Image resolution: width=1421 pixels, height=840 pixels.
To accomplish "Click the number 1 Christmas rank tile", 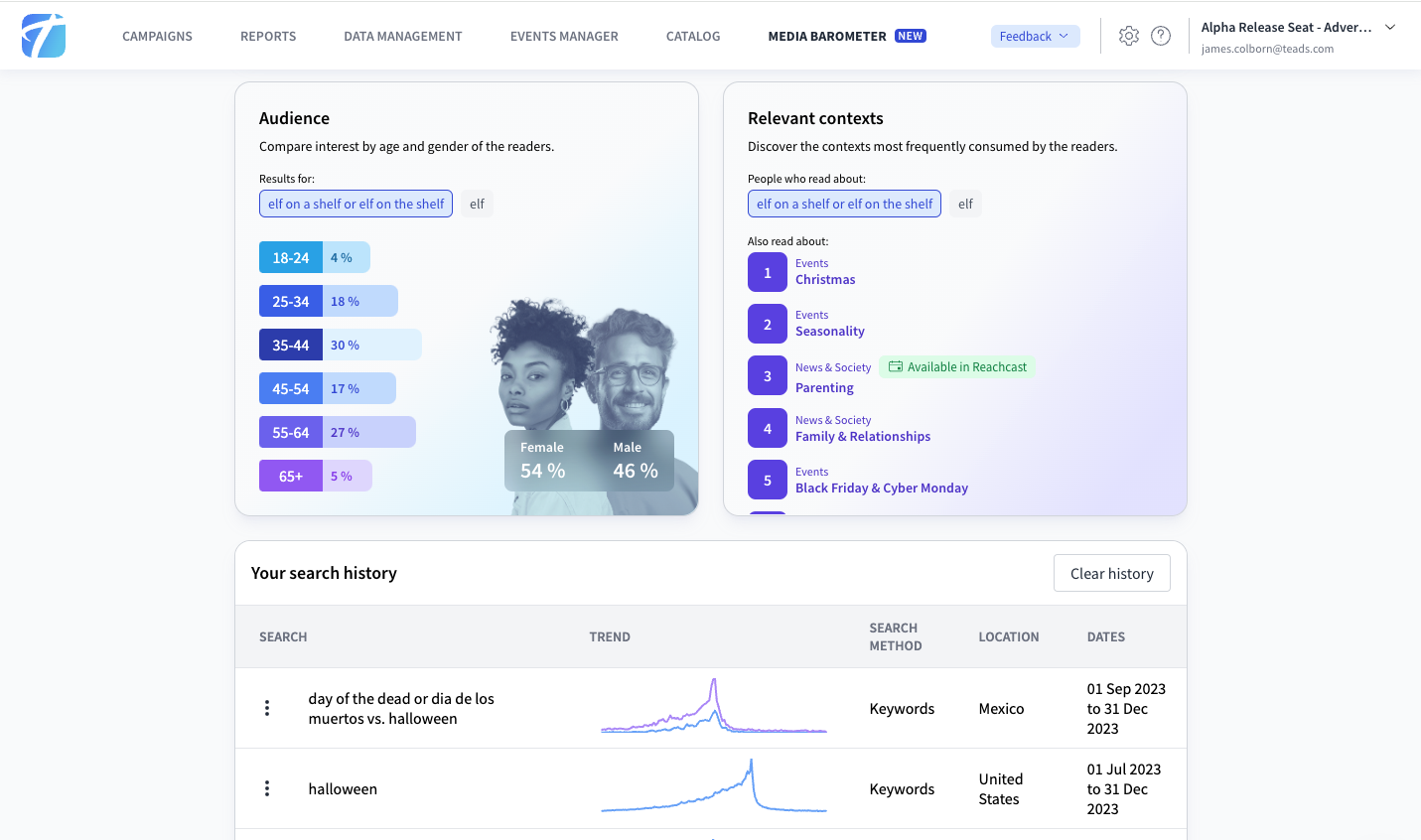I will (767, 272).
